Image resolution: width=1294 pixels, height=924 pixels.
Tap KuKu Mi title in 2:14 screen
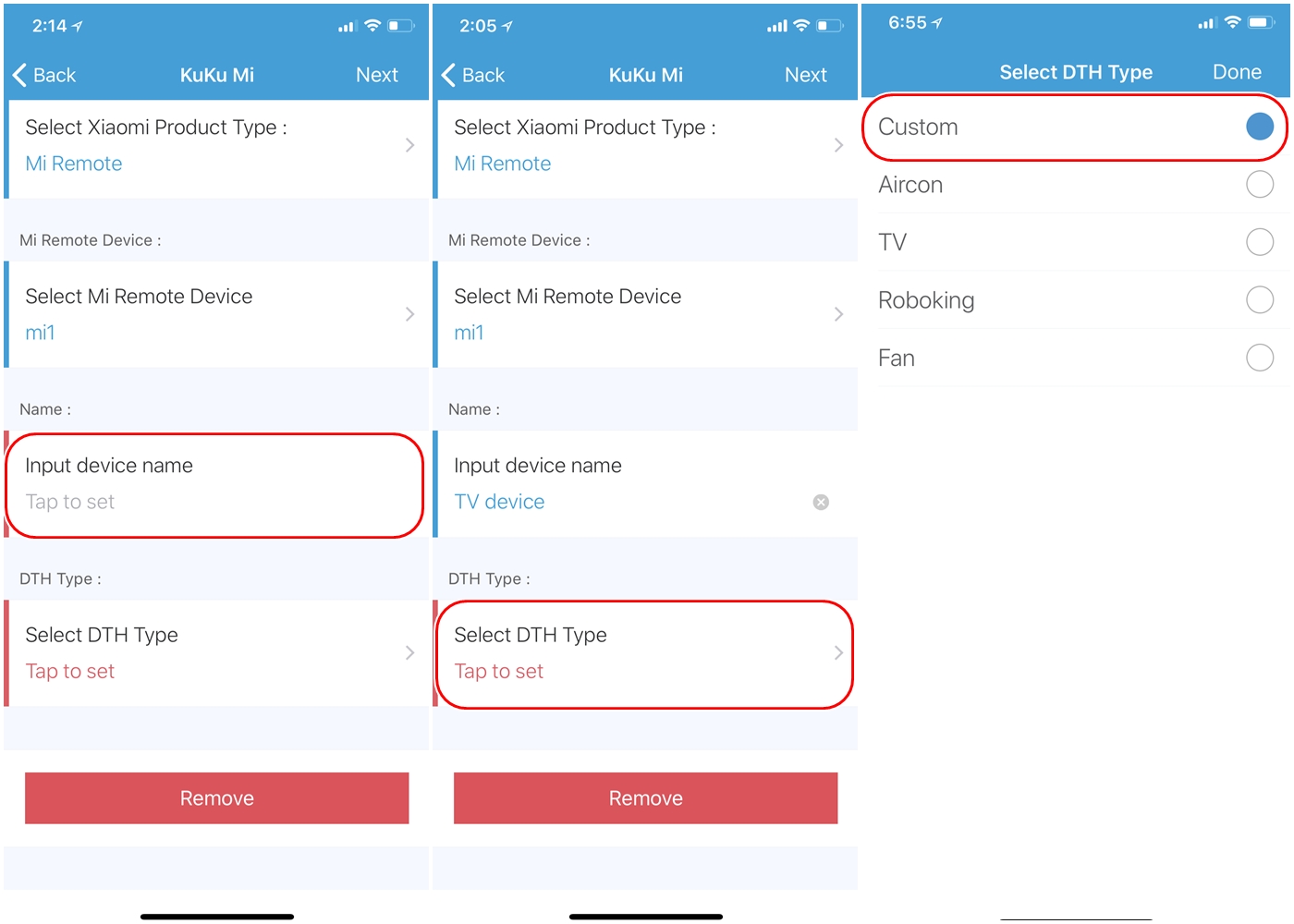[x=217, y=75]
